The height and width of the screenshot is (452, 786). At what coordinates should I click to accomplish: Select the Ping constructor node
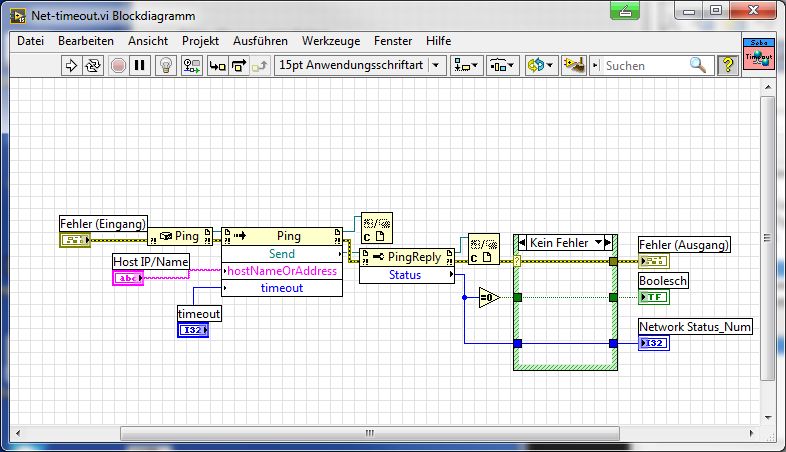(180, 236)
